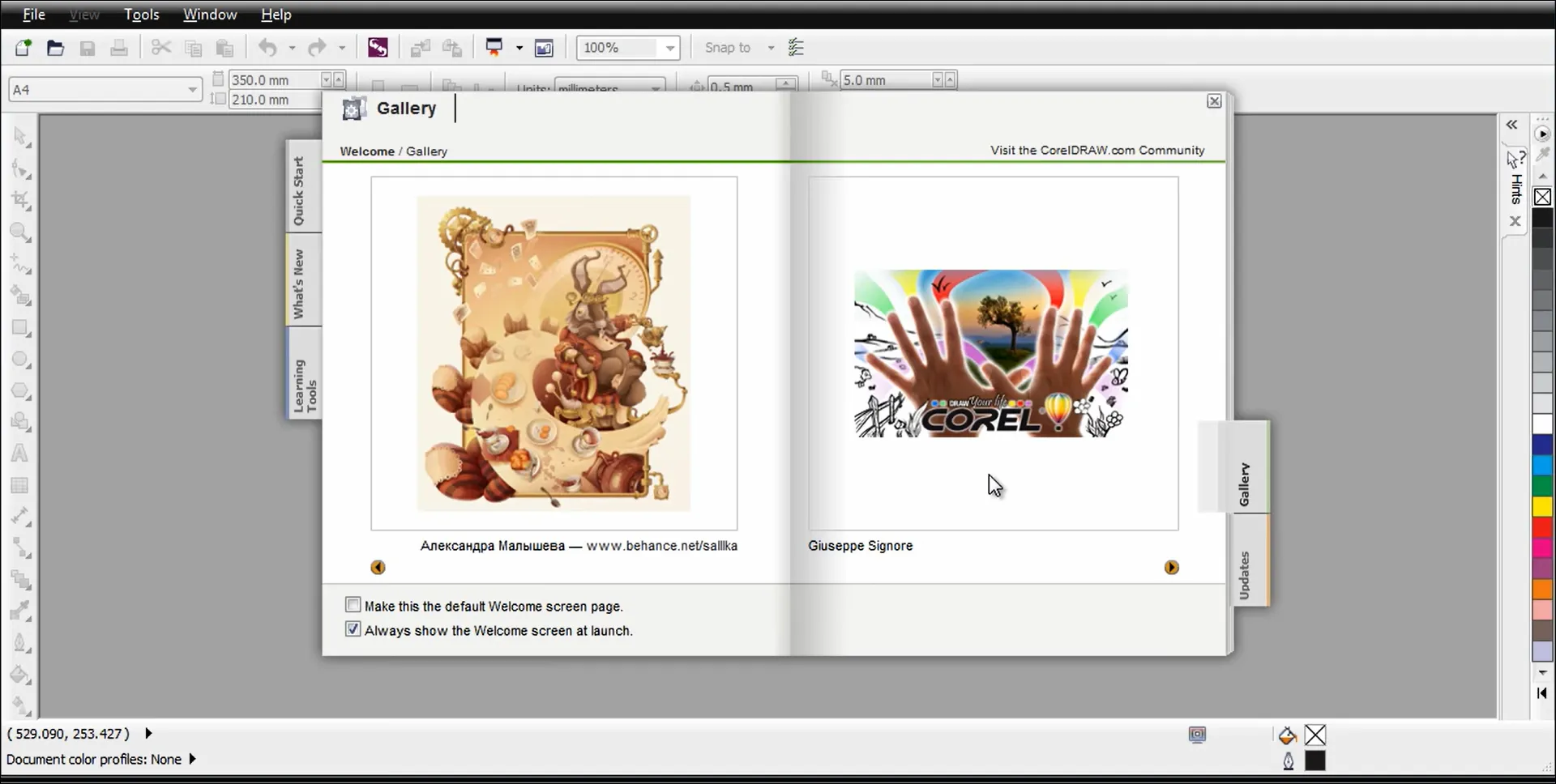Screen dimensions: 1556x784
Task: Enable Make this the default Welcome page
Action: coord(353,605)
